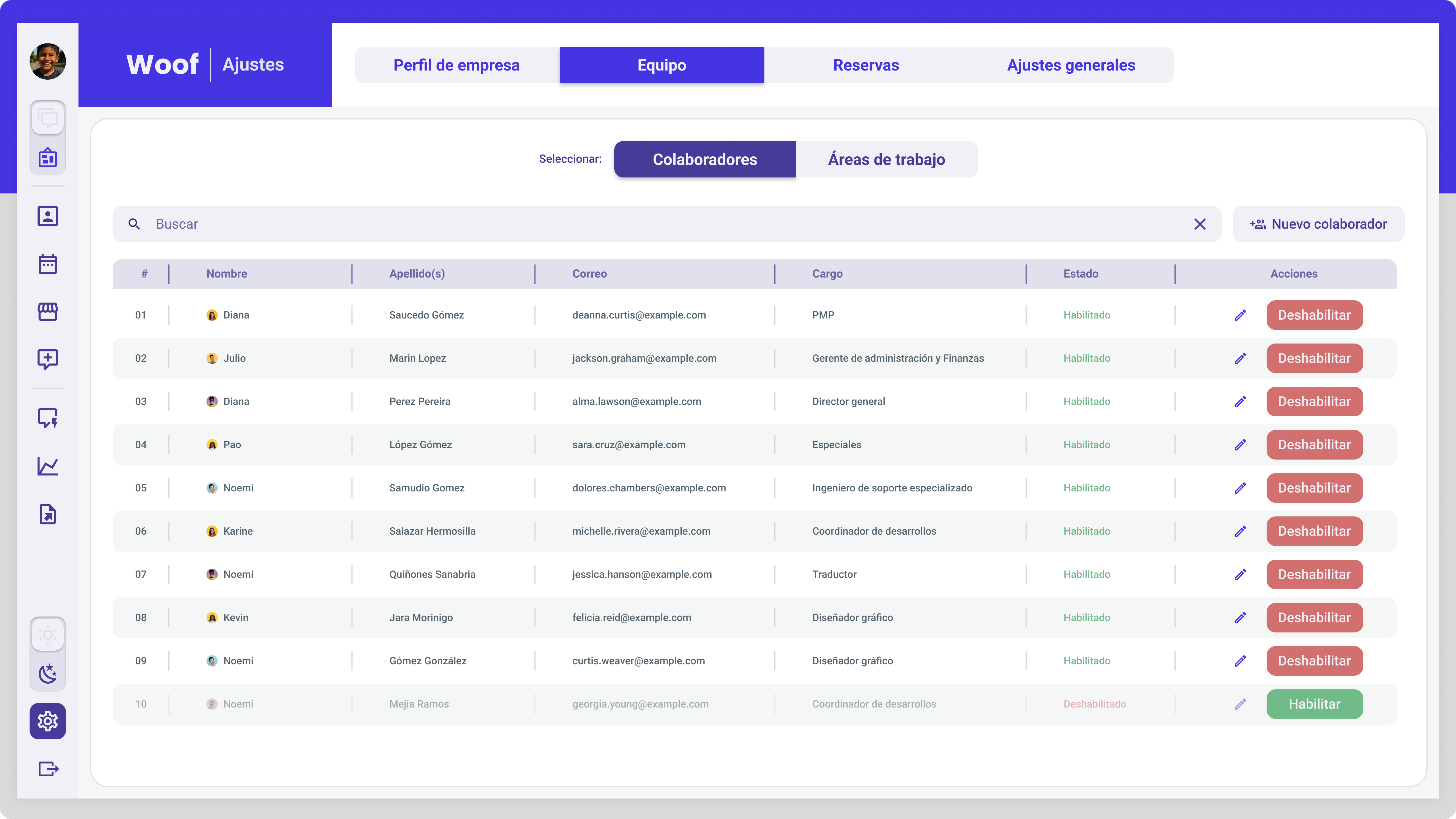The width and height of the screenshot is (1456, 819).
Task: Select the Áreas de trabajo toggle
Action: pyautogui.click(x=886, y=159)
